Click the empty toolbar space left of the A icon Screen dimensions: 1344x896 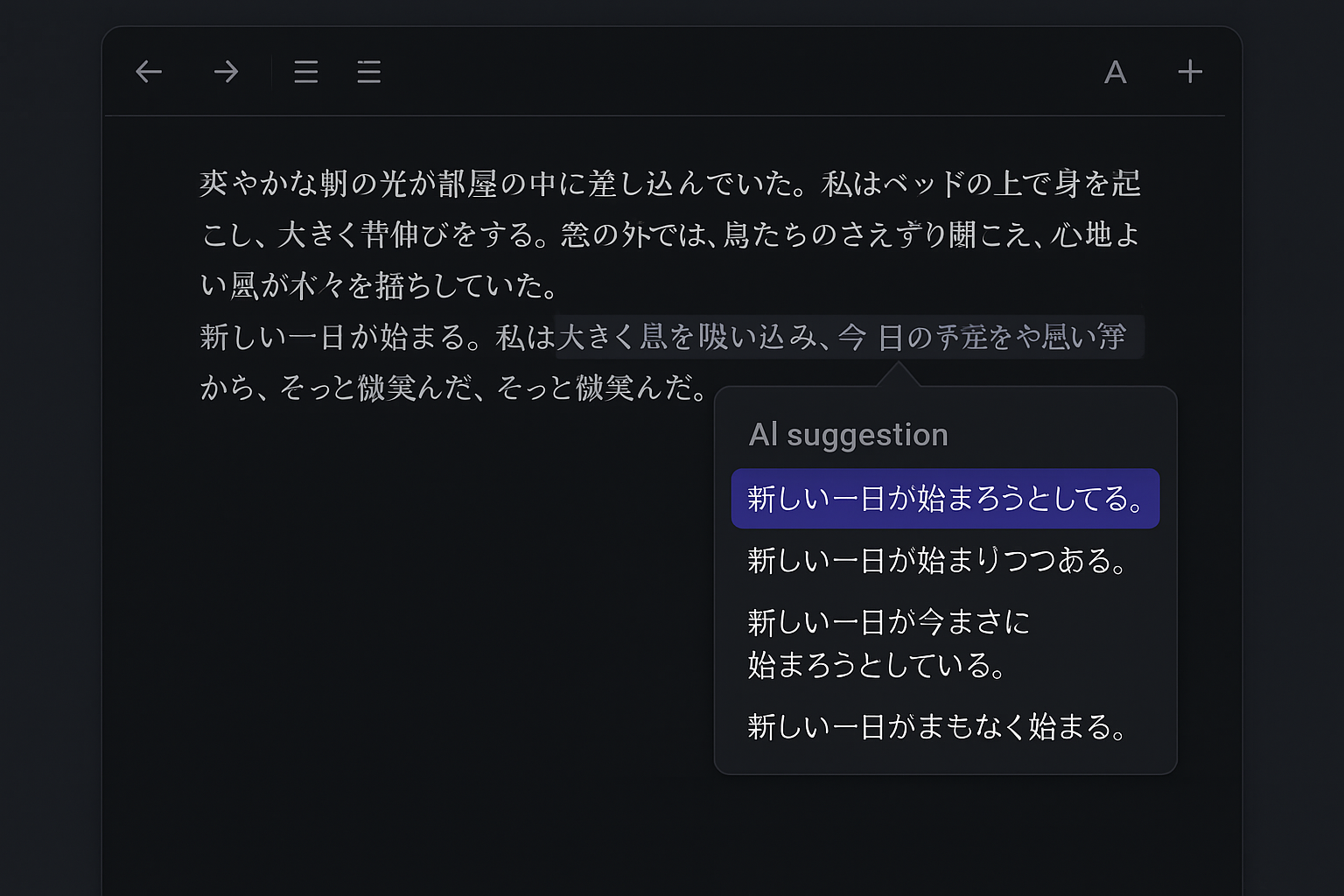tap(744, 72)
